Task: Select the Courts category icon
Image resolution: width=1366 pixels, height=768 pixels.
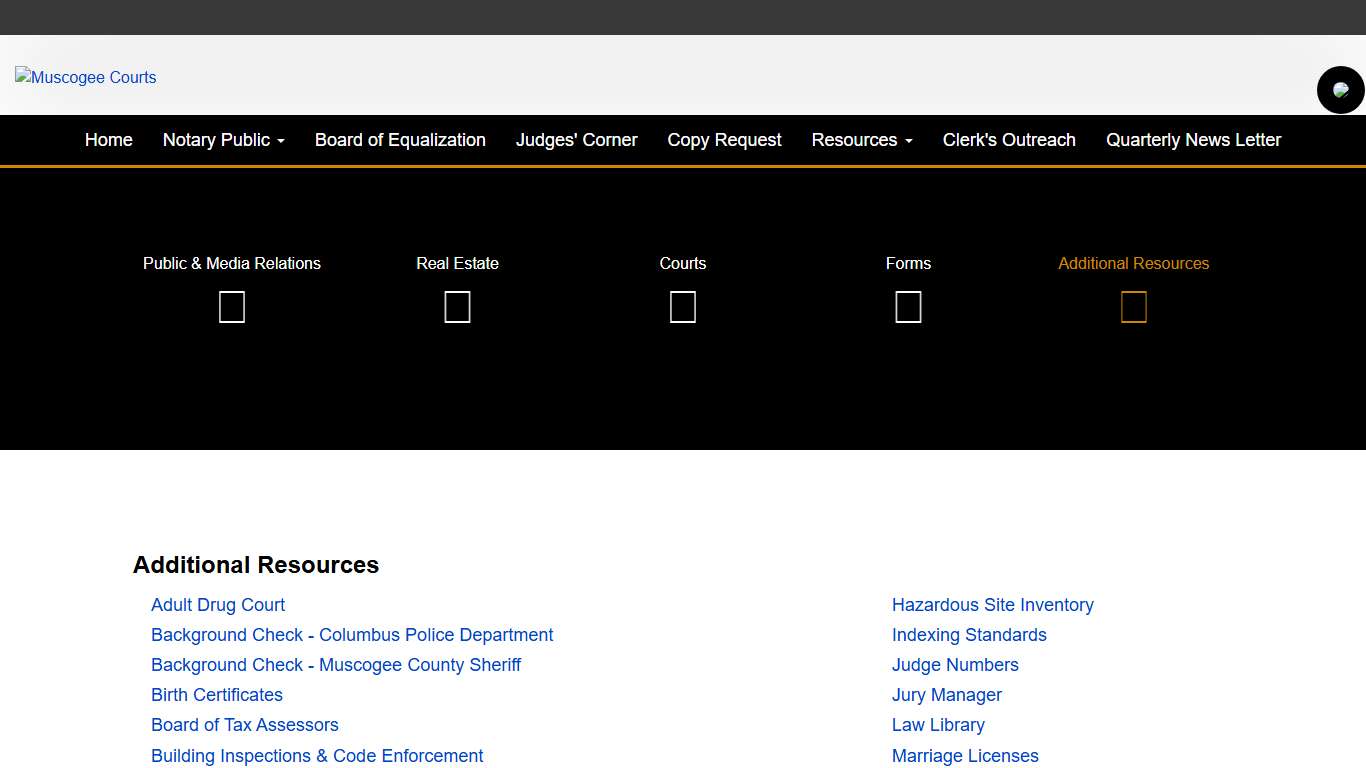Action: tap(682, 307)
